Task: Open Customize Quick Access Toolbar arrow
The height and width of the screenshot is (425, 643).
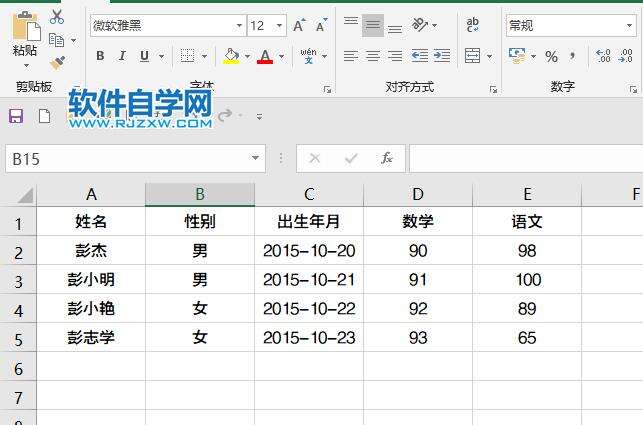Action: pos(259,117)
